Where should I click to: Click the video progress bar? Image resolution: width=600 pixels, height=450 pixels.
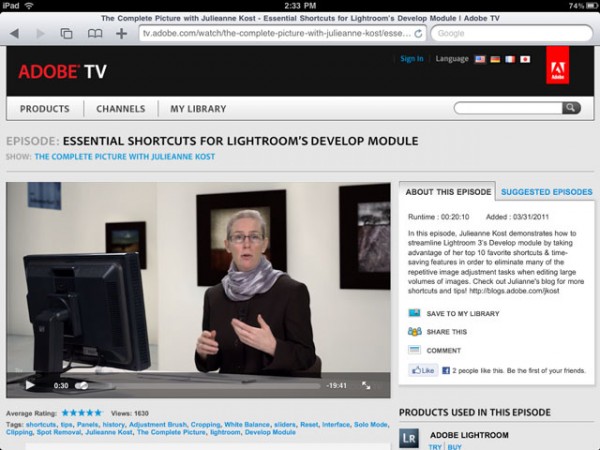click(200, 385)
